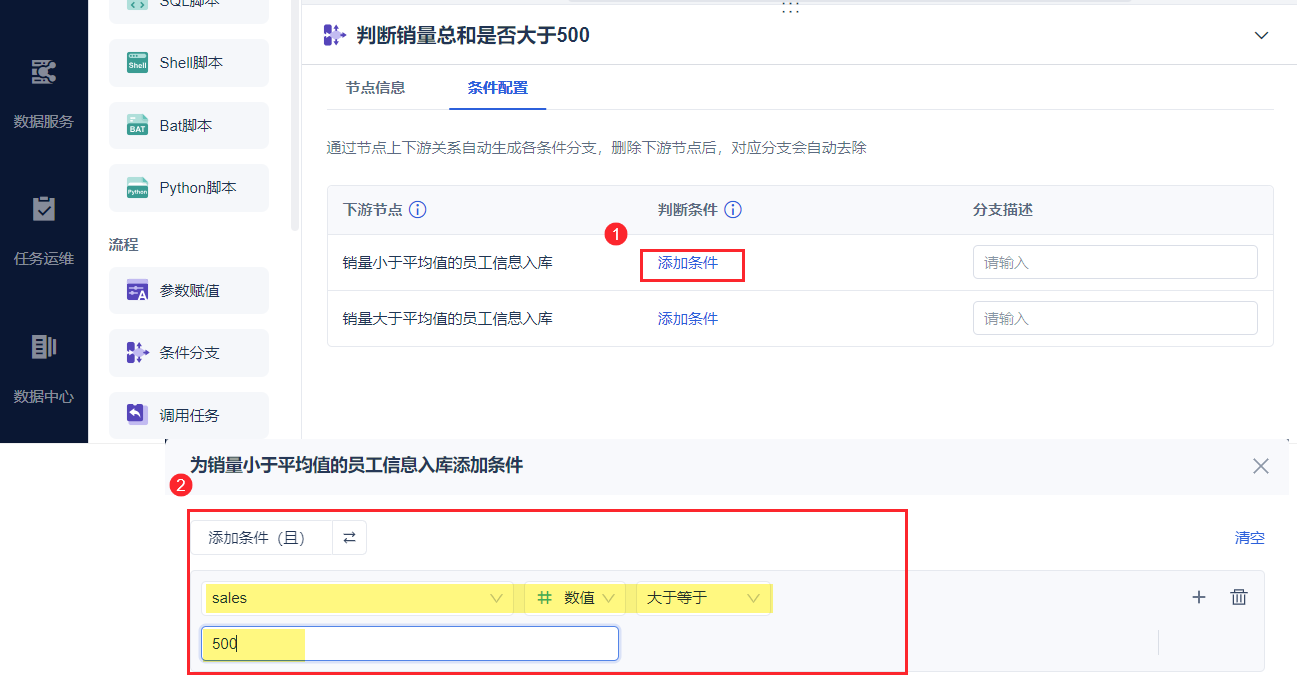
Task: Click the info icon beside 判断条件
Action: pos(733,210)
